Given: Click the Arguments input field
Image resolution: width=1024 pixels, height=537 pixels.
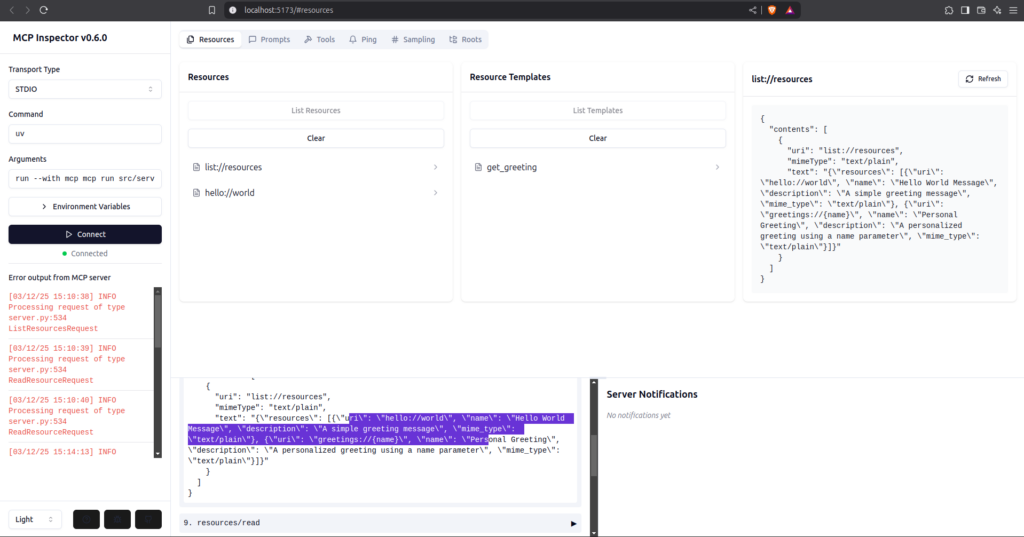Looking at the screenshot, I should 85,178.
